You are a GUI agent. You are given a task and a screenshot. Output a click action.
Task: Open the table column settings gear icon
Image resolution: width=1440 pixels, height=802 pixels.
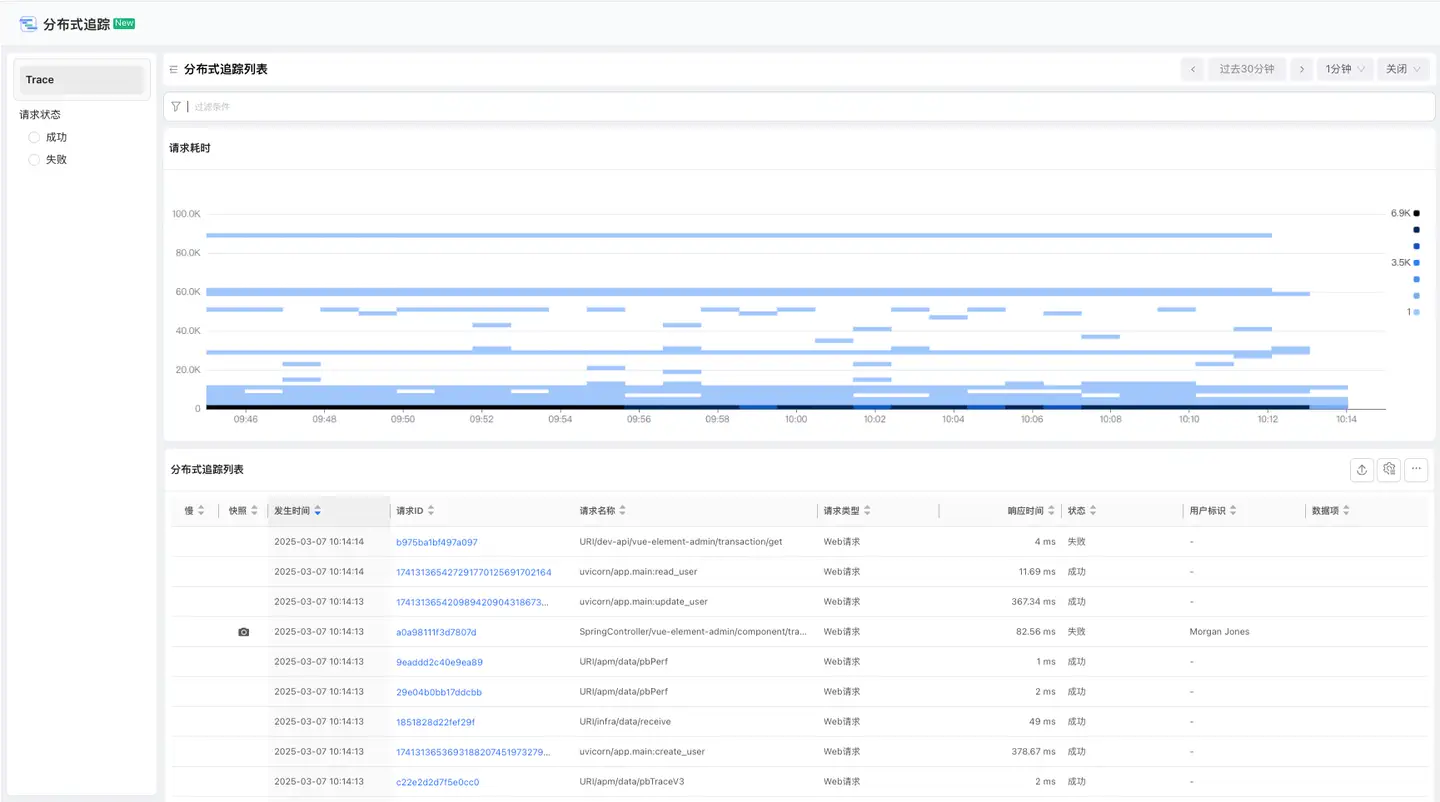pyautogui.click(x=1389, y=470)
